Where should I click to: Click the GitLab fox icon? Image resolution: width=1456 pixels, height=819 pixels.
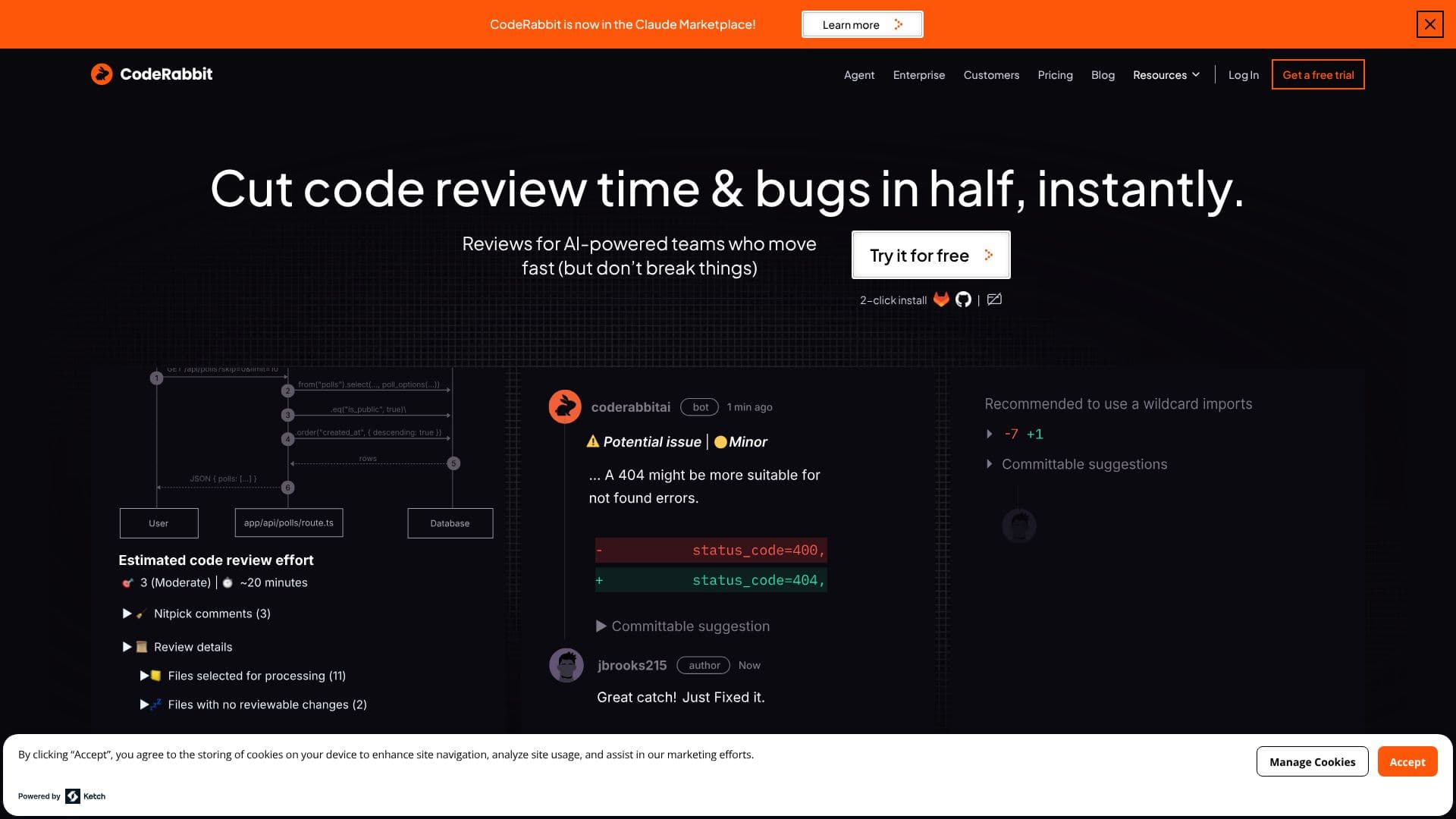[x=941, y=300]
